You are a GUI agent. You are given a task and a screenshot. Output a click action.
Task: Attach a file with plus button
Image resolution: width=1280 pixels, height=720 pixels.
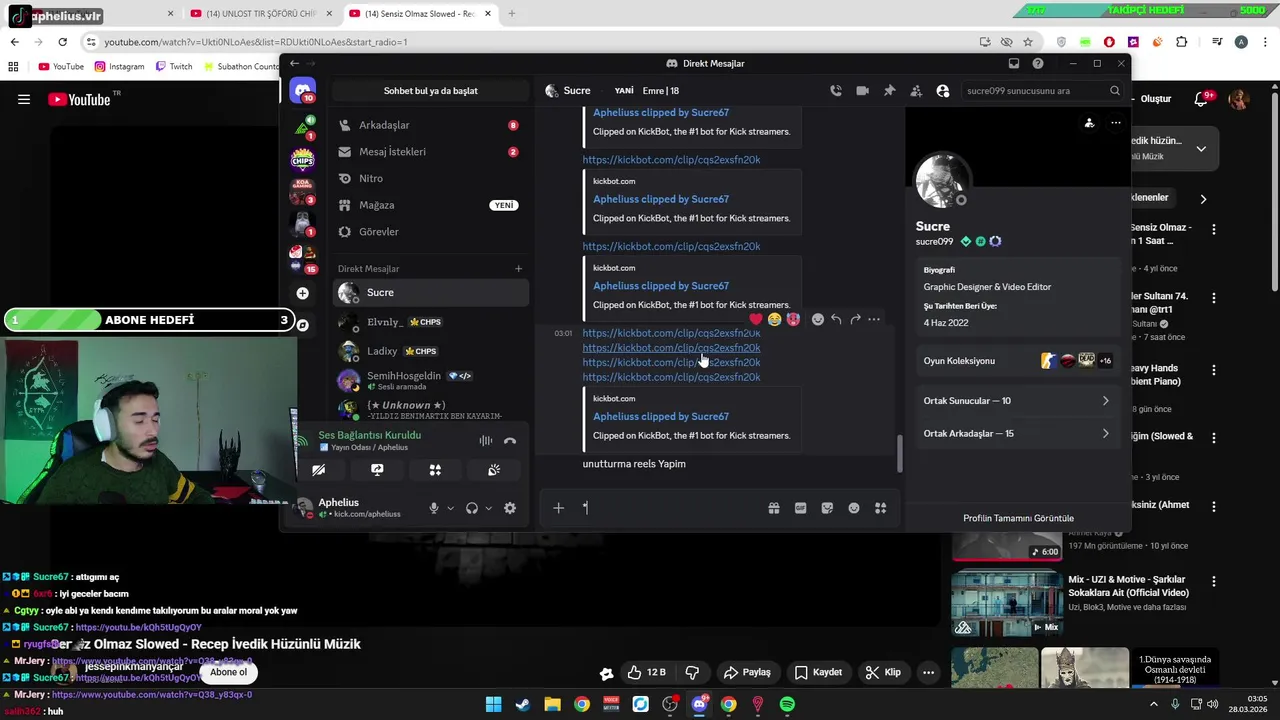559,509
